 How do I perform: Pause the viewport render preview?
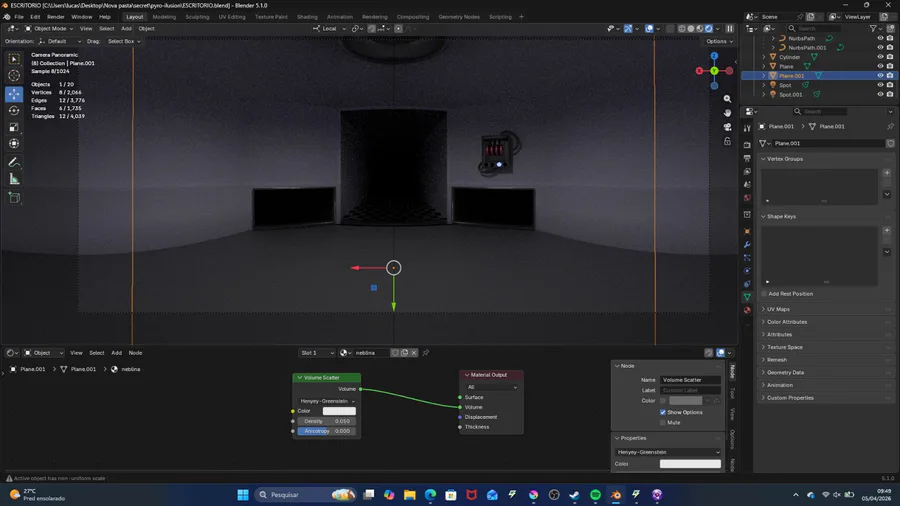730,29
